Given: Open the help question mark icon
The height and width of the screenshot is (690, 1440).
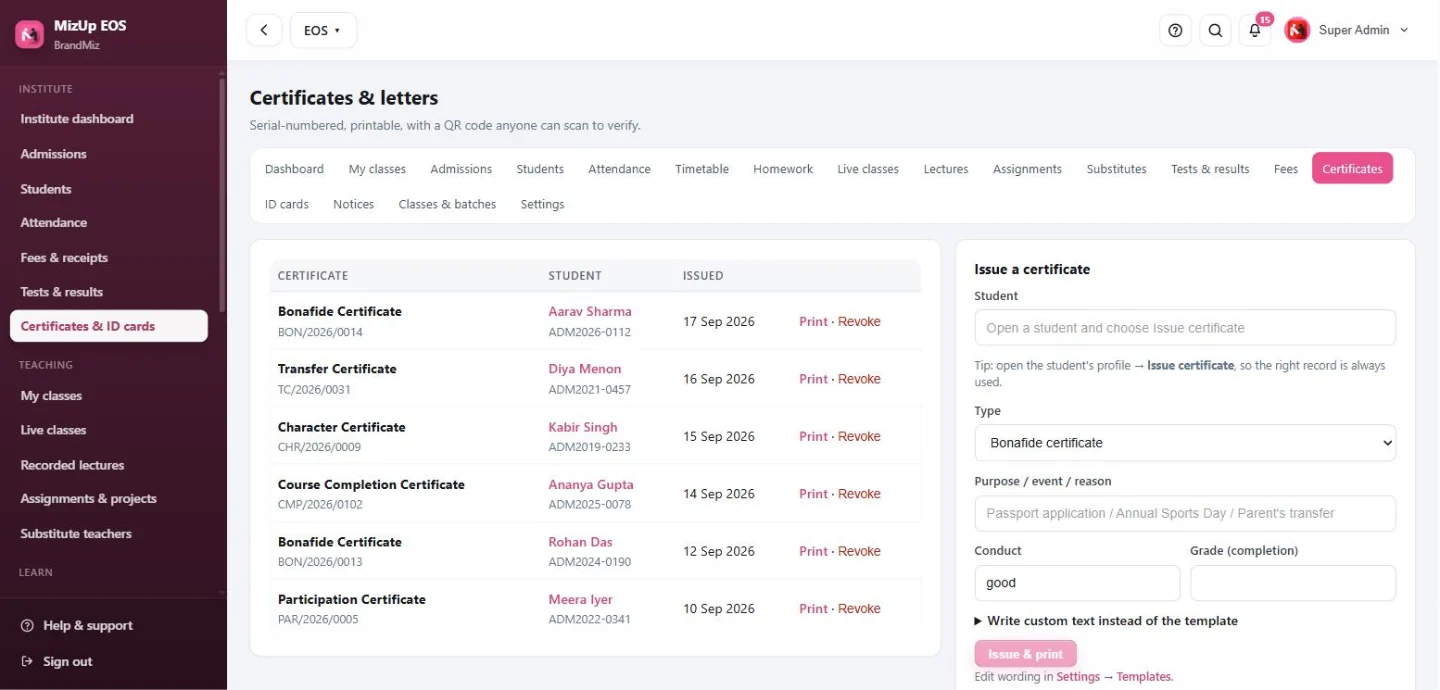Looking at the screenshot, I should [1175, 30].
